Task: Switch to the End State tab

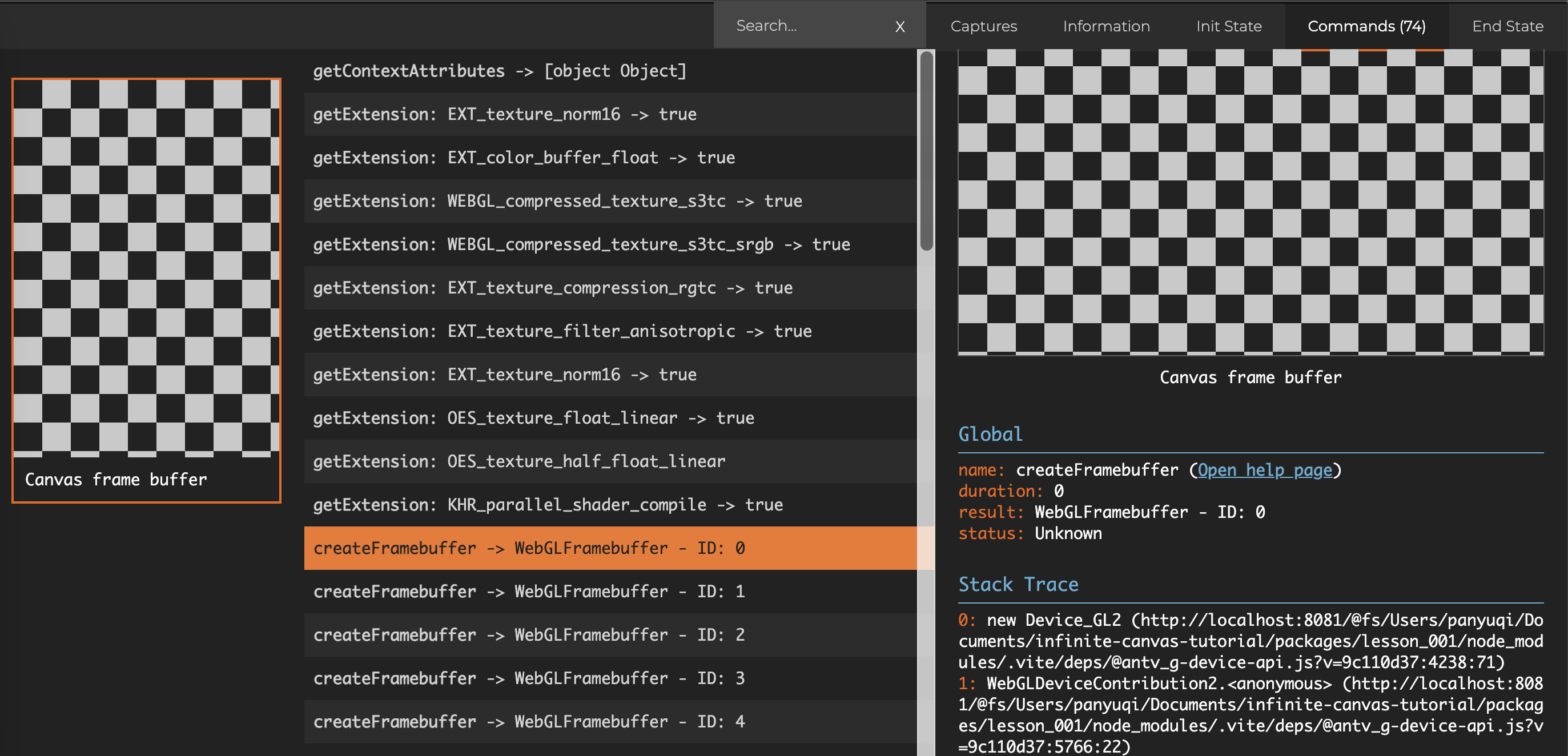Action: click(1507, 26)
